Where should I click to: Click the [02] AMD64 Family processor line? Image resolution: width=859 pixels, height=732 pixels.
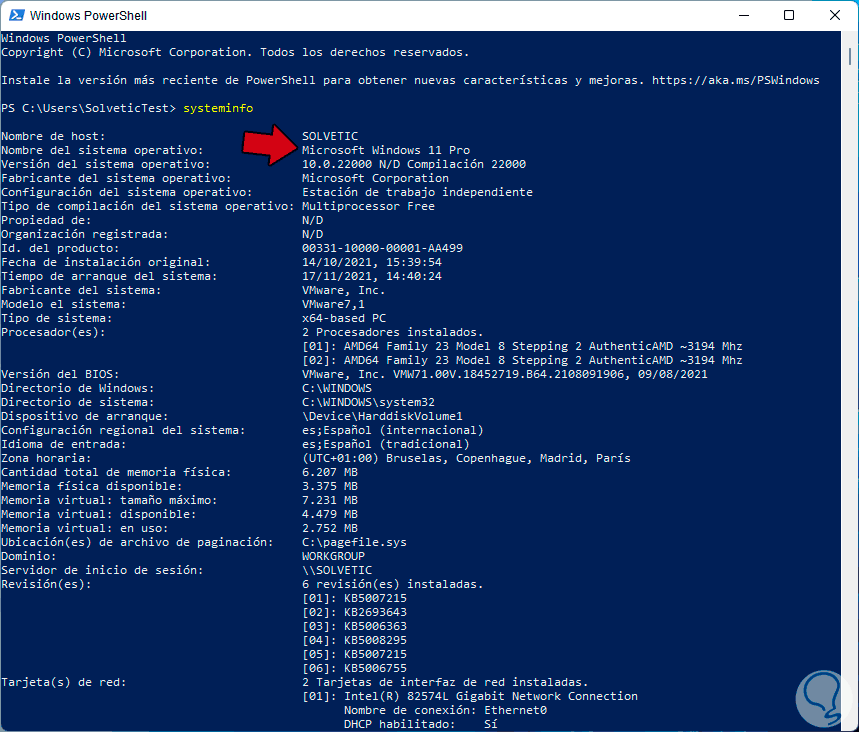tap(522, 361)
